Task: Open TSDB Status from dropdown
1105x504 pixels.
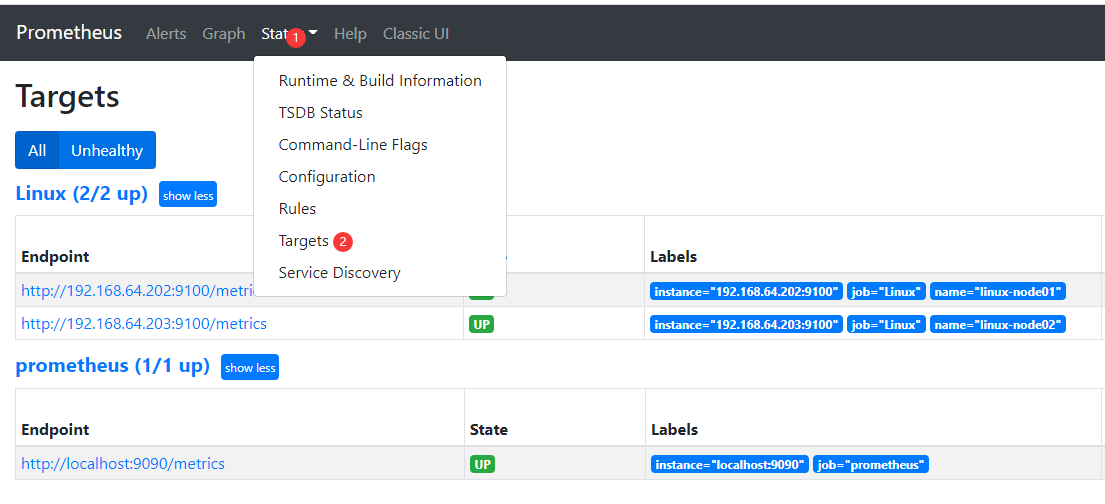Action: tap(320, 113)
